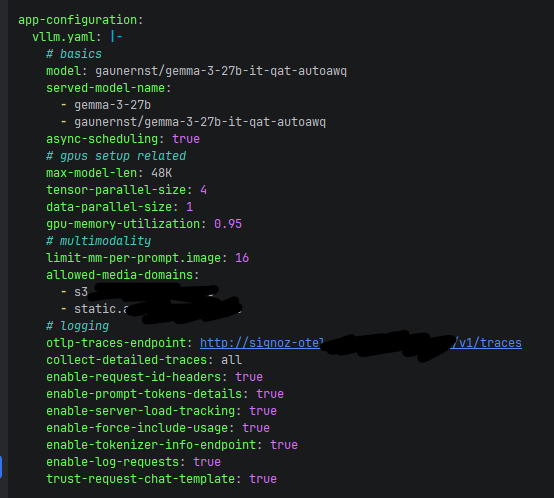Click data-parallel-size value 1

tap(189, 207)
